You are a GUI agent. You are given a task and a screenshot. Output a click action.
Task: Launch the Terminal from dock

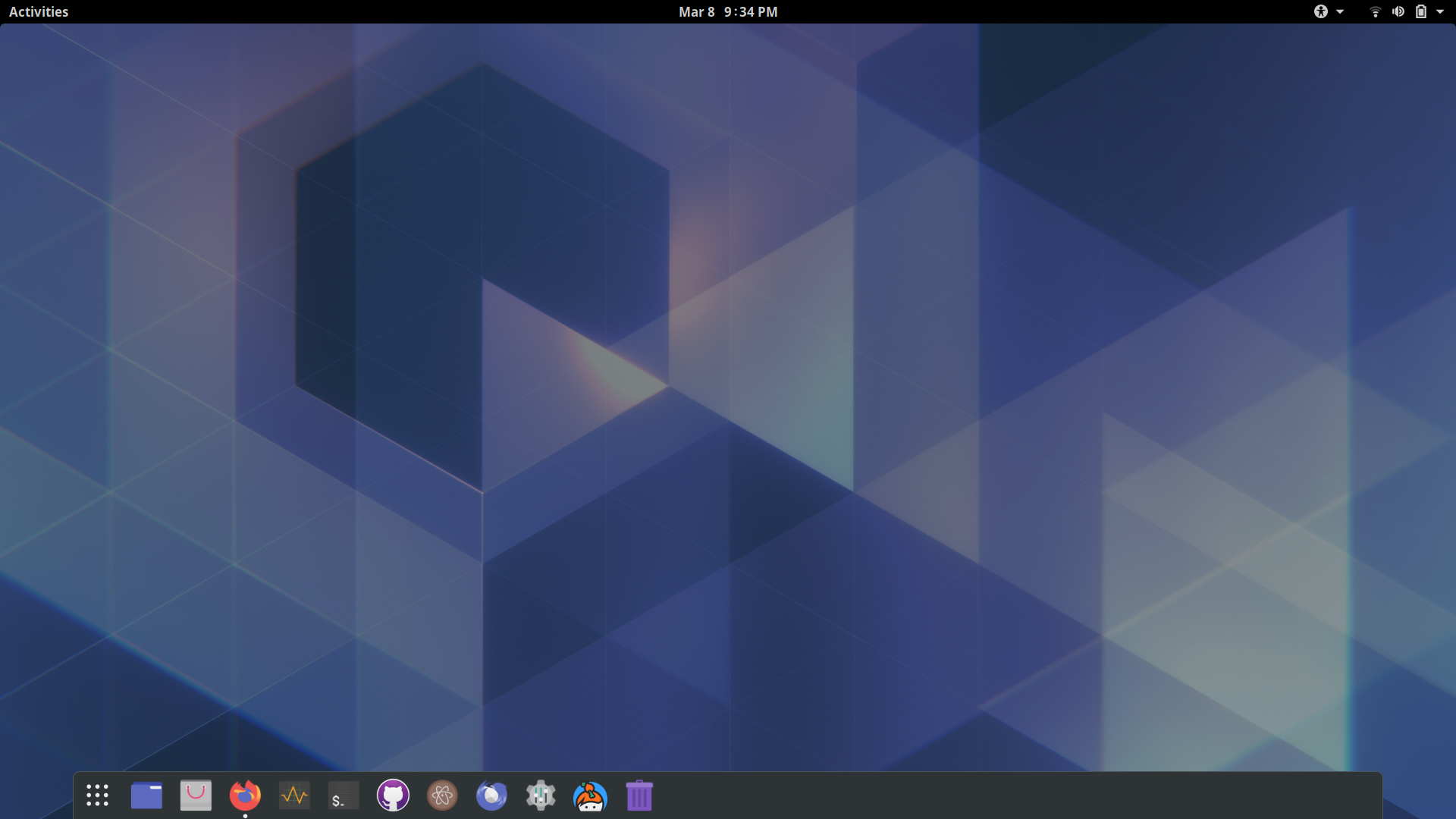pos(344,795)
